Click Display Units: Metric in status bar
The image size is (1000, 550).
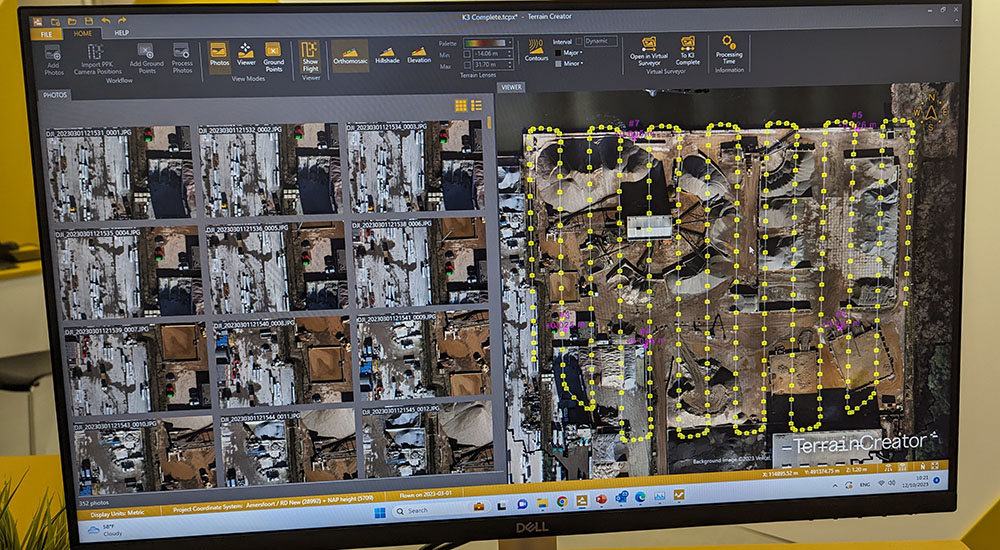[x=117, y=512]
